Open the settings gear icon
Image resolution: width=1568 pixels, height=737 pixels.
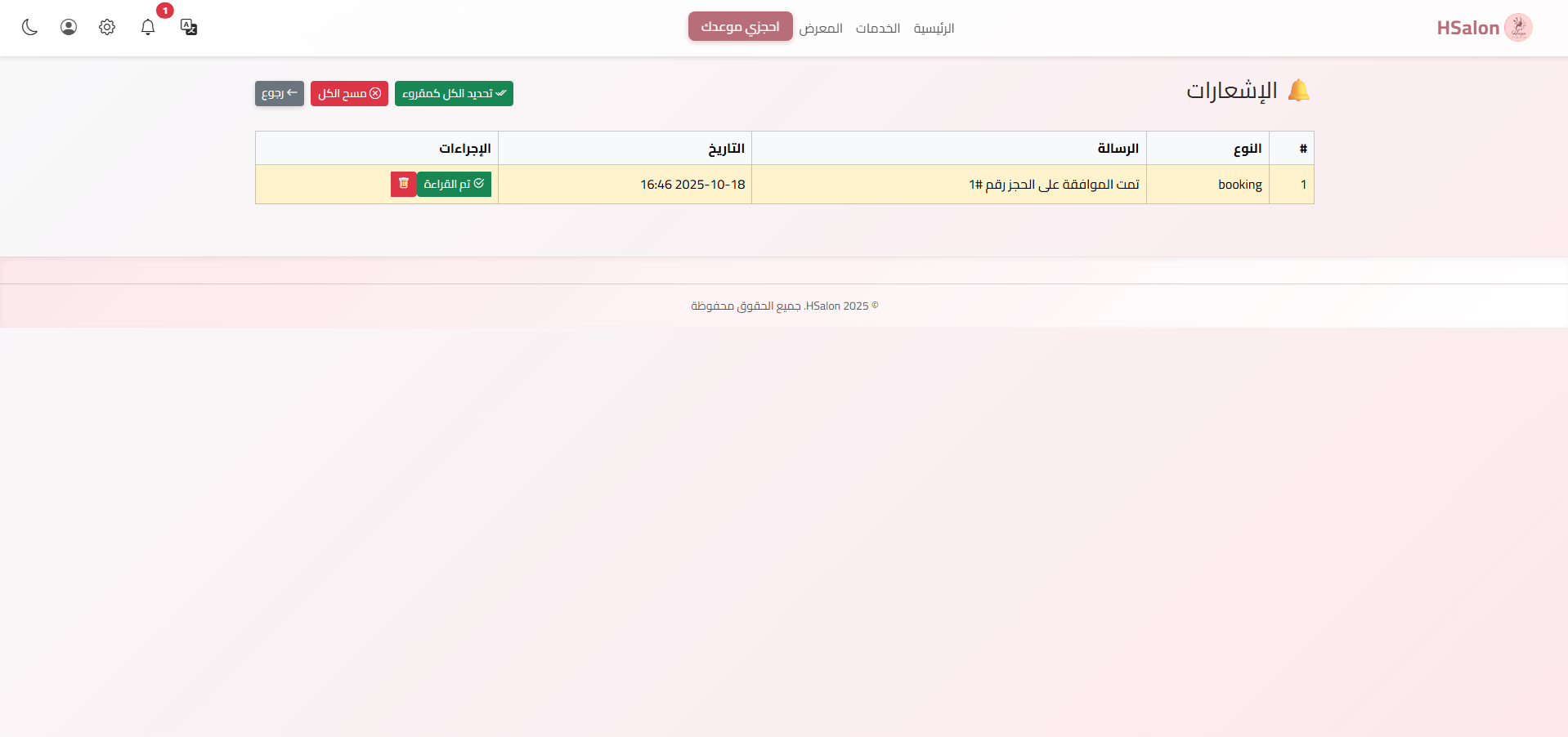point(107,27)
